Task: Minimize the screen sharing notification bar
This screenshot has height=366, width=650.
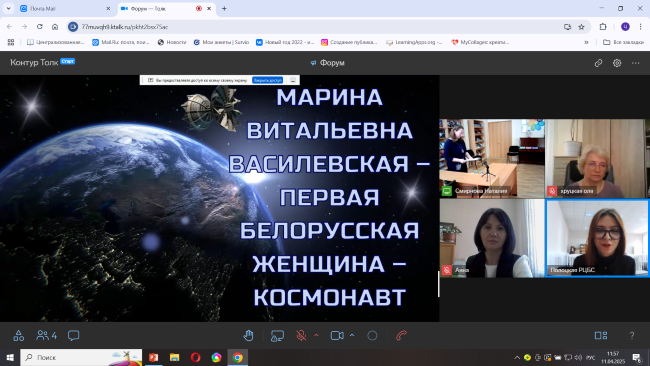Action: pos(293,80)
